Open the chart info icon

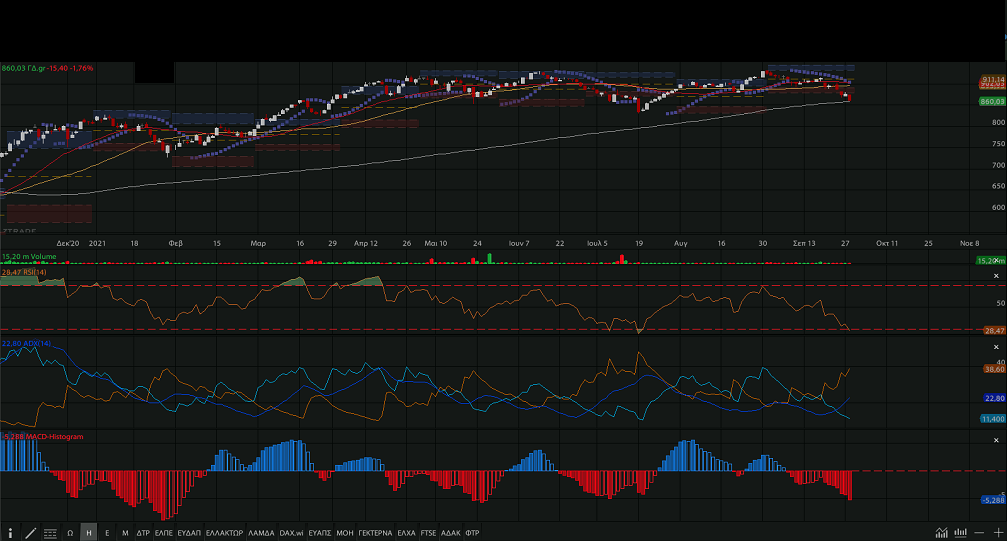[12, 533]
